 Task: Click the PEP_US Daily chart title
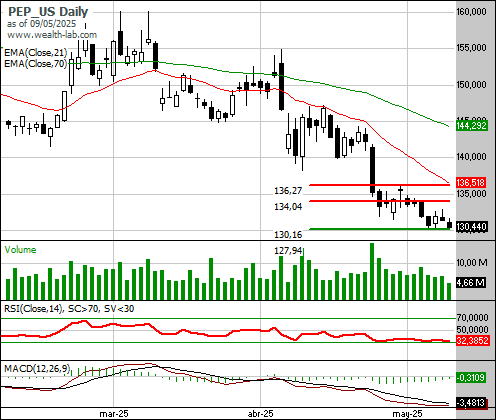click(48, 12)
